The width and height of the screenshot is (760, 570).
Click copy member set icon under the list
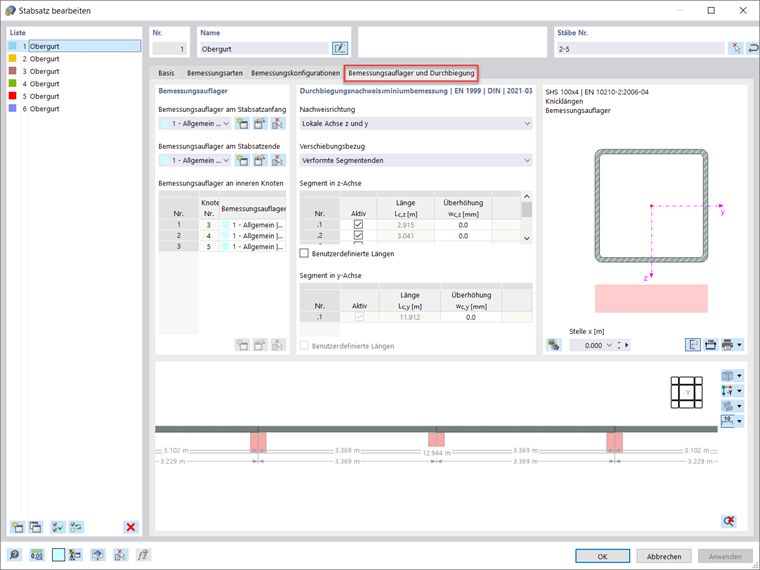[35, 527]
